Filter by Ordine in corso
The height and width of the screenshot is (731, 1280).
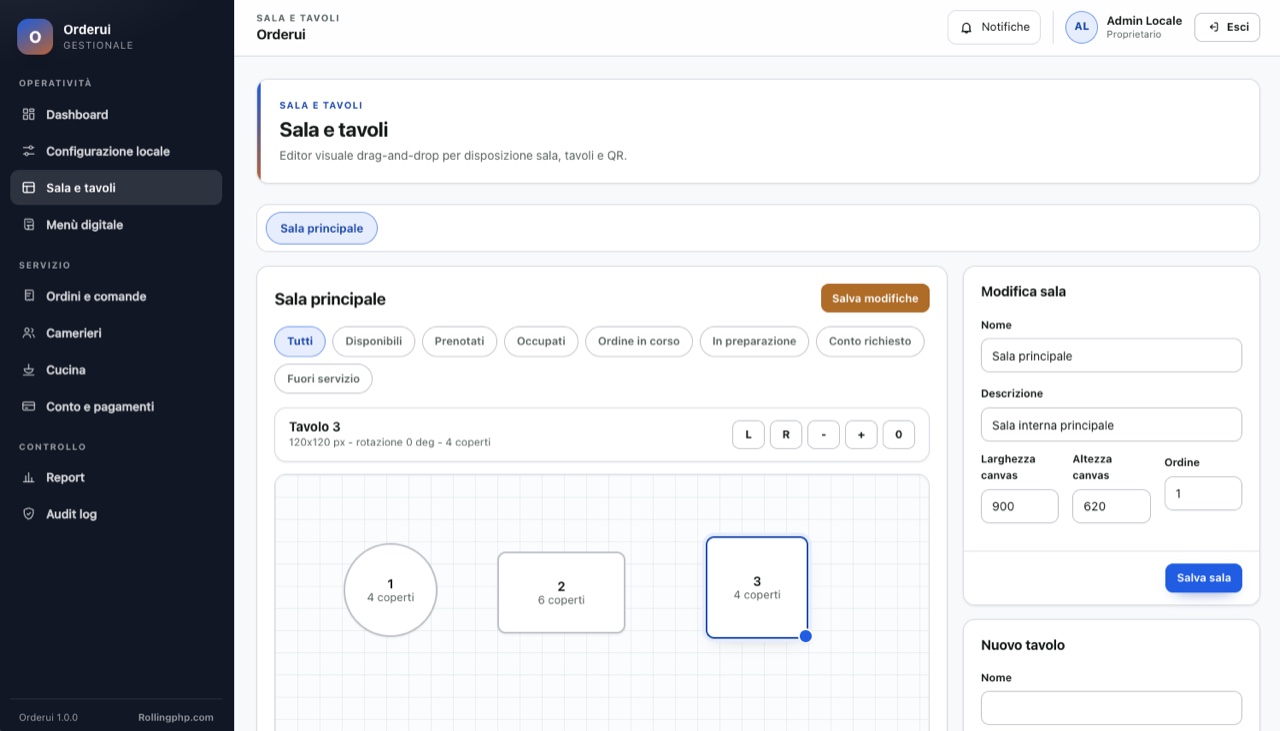pos(639,341)
